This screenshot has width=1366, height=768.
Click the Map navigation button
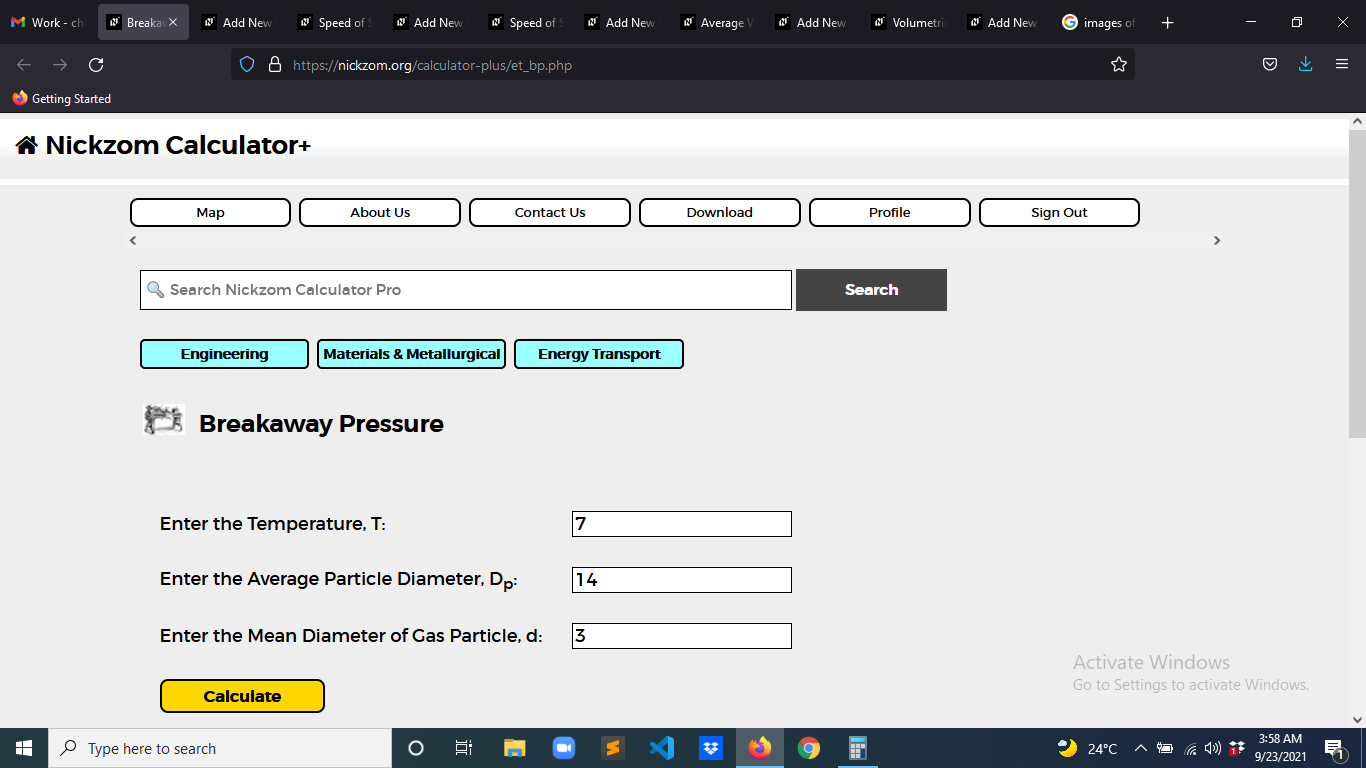pos(210,212)
